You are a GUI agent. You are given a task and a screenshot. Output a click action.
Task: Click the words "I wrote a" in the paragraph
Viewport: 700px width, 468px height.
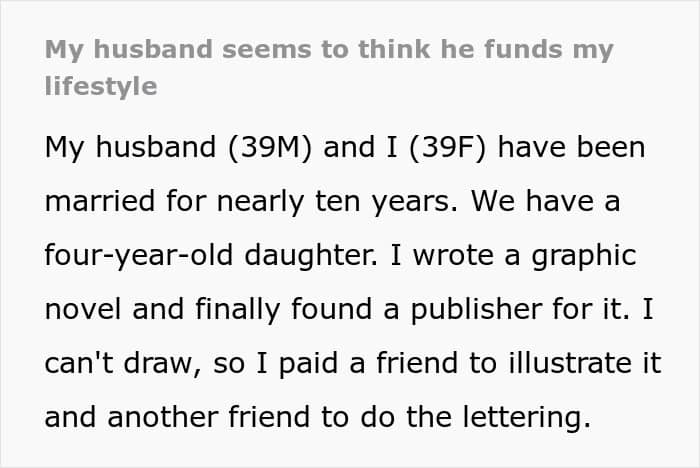(x=455, y=255)
